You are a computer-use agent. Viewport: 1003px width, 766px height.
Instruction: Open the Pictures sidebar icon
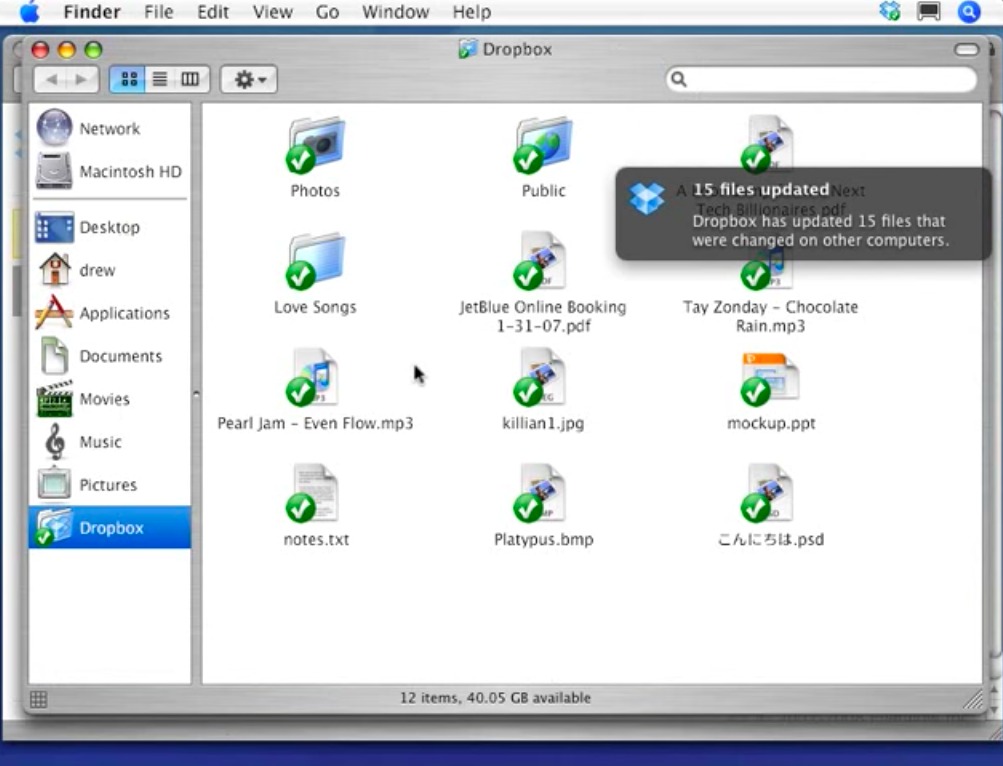(54, 484)
